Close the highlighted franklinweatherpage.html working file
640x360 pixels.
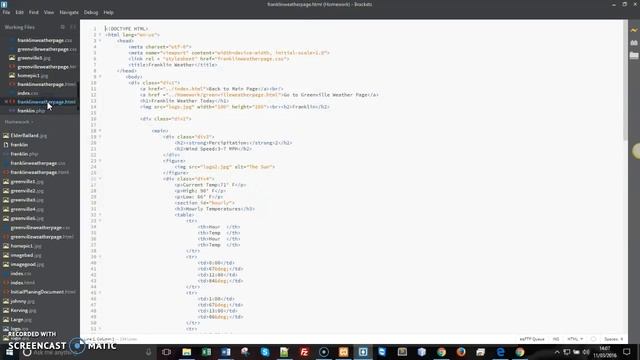(7, 102)
